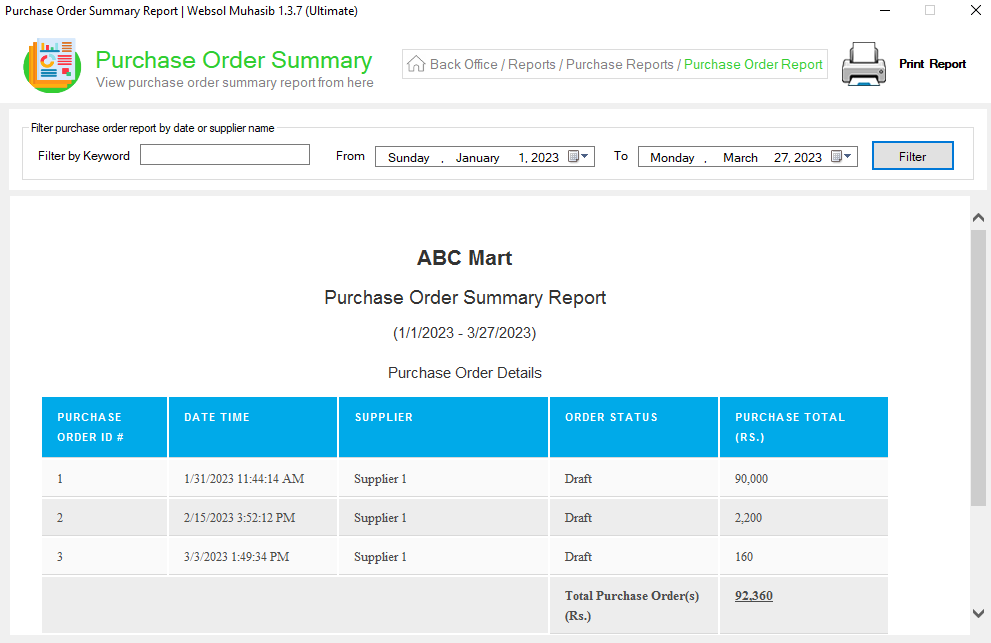991x643 pixels.
Task: Click the vertical scrollbar thumb
Action: [978, 368]
